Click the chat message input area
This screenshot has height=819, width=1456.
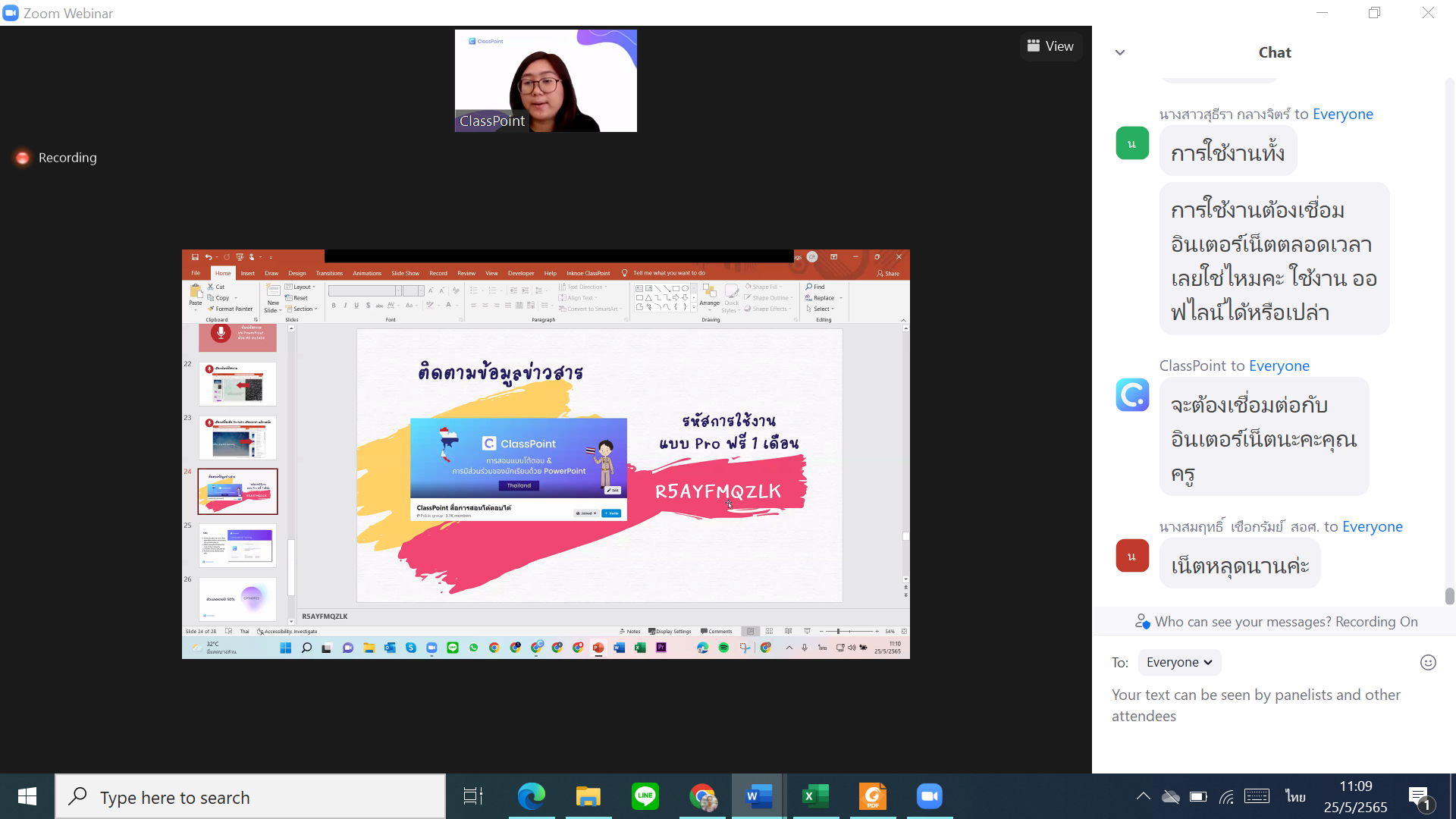[1274, 705]
